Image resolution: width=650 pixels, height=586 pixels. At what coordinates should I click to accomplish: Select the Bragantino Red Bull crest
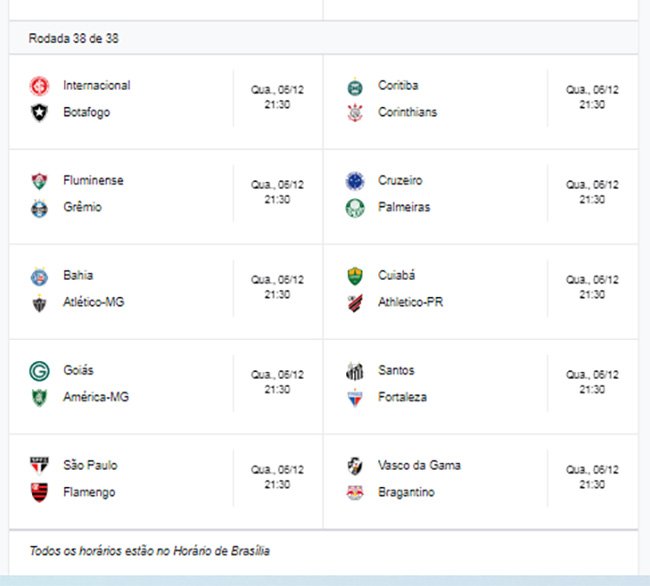[355, 492]
